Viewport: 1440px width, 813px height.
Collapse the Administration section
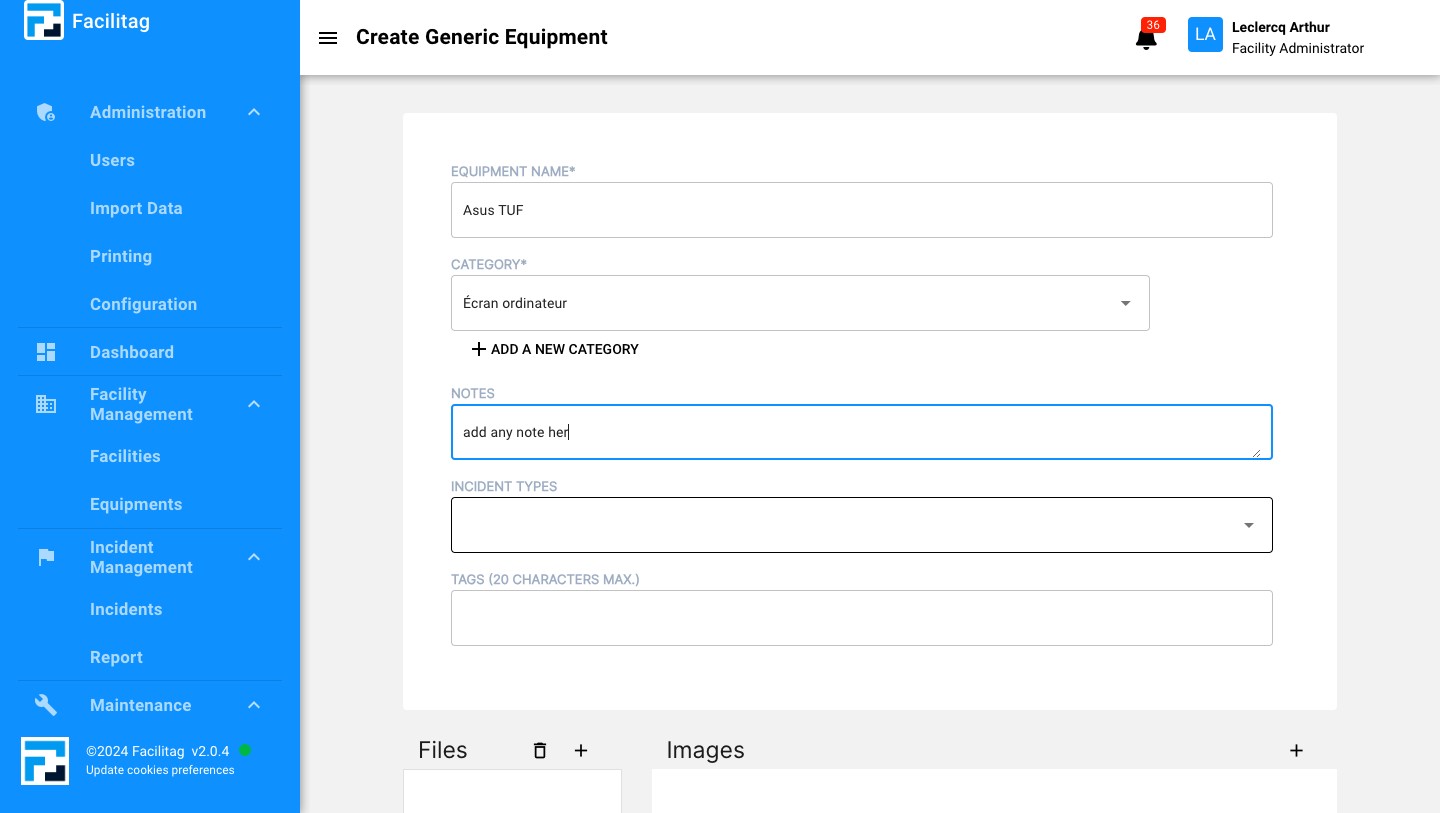254,112
